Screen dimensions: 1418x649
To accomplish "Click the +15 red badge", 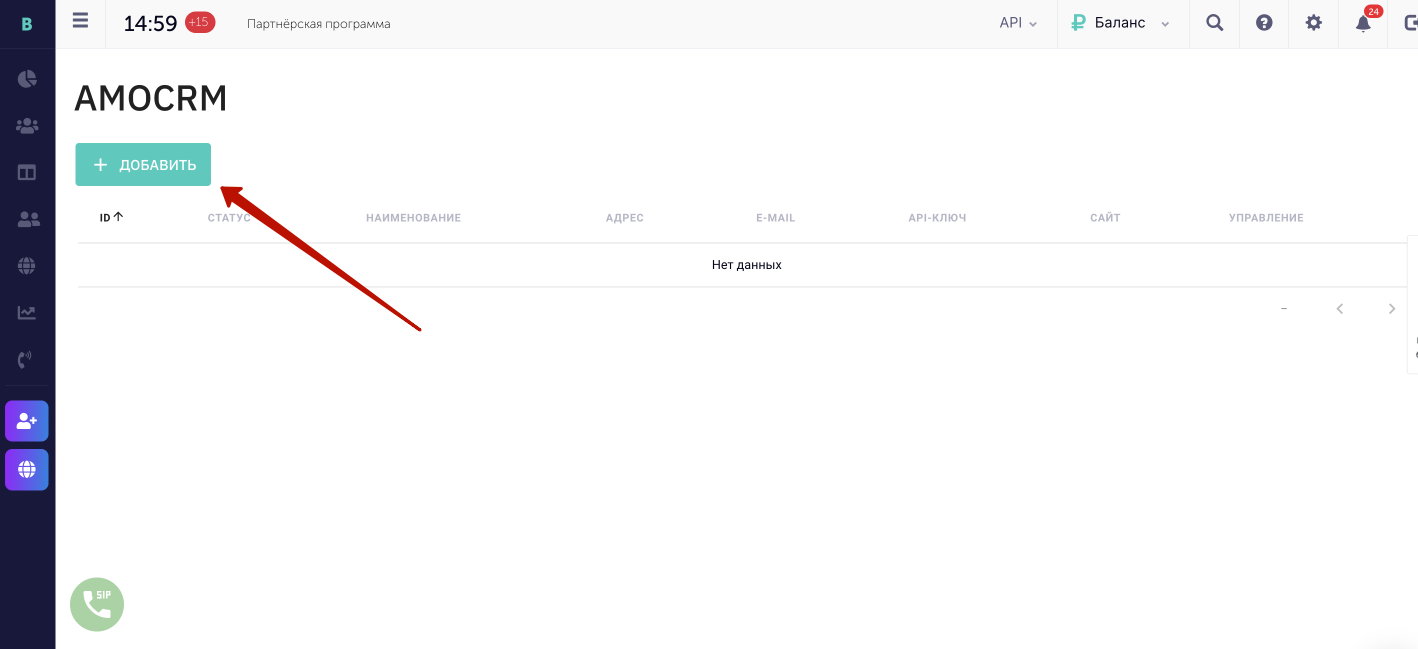I will pos(200,22).
